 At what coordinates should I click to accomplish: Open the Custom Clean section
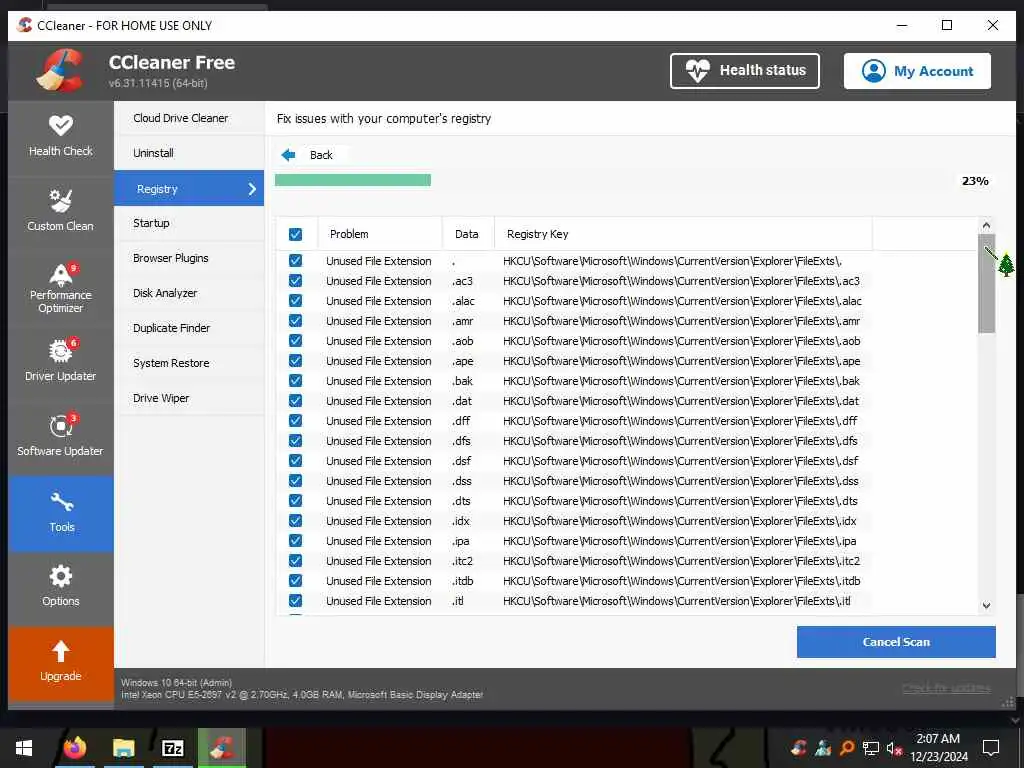click(61, 212)
